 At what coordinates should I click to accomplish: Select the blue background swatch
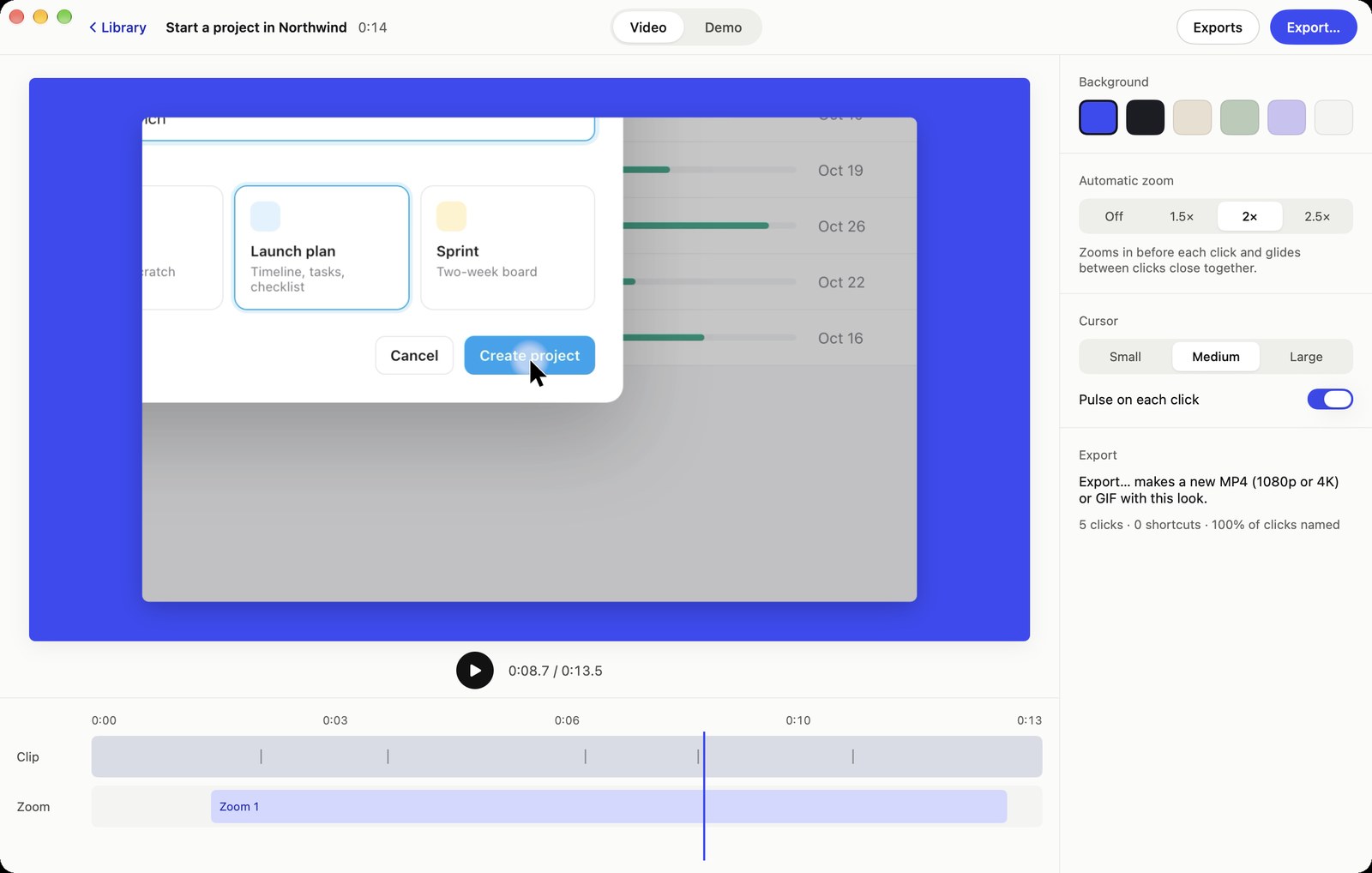coord(1098,117)
